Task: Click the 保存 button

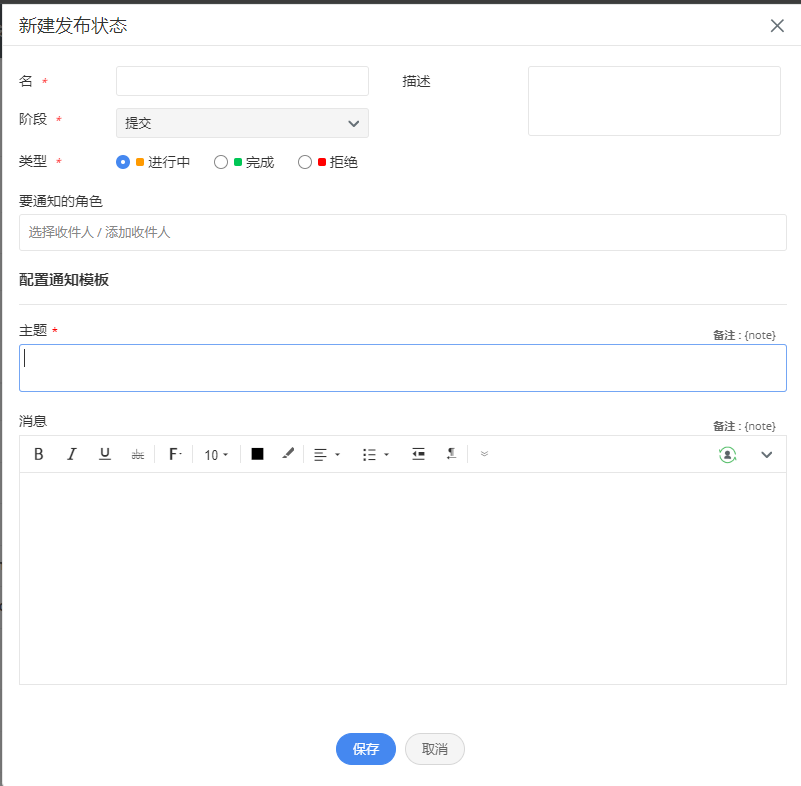Action: (366, 749)
